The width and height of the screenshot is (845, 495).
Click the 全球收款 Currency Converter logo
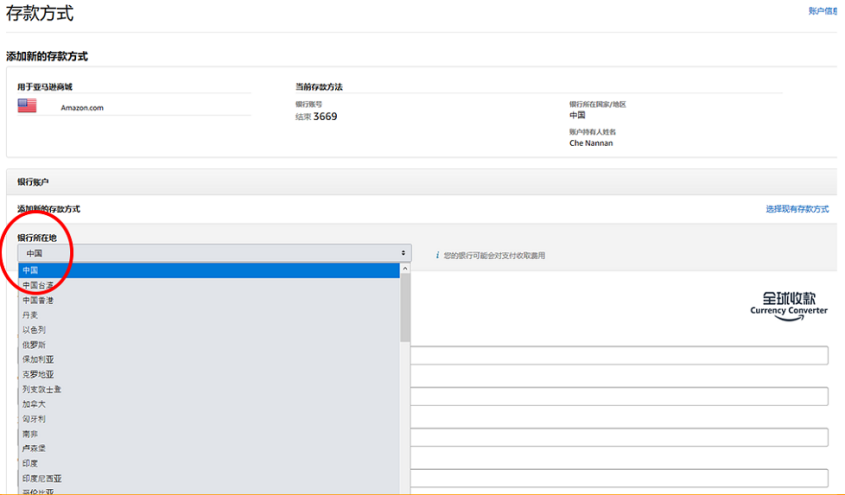pyautogui.click(x=788, y=304)
